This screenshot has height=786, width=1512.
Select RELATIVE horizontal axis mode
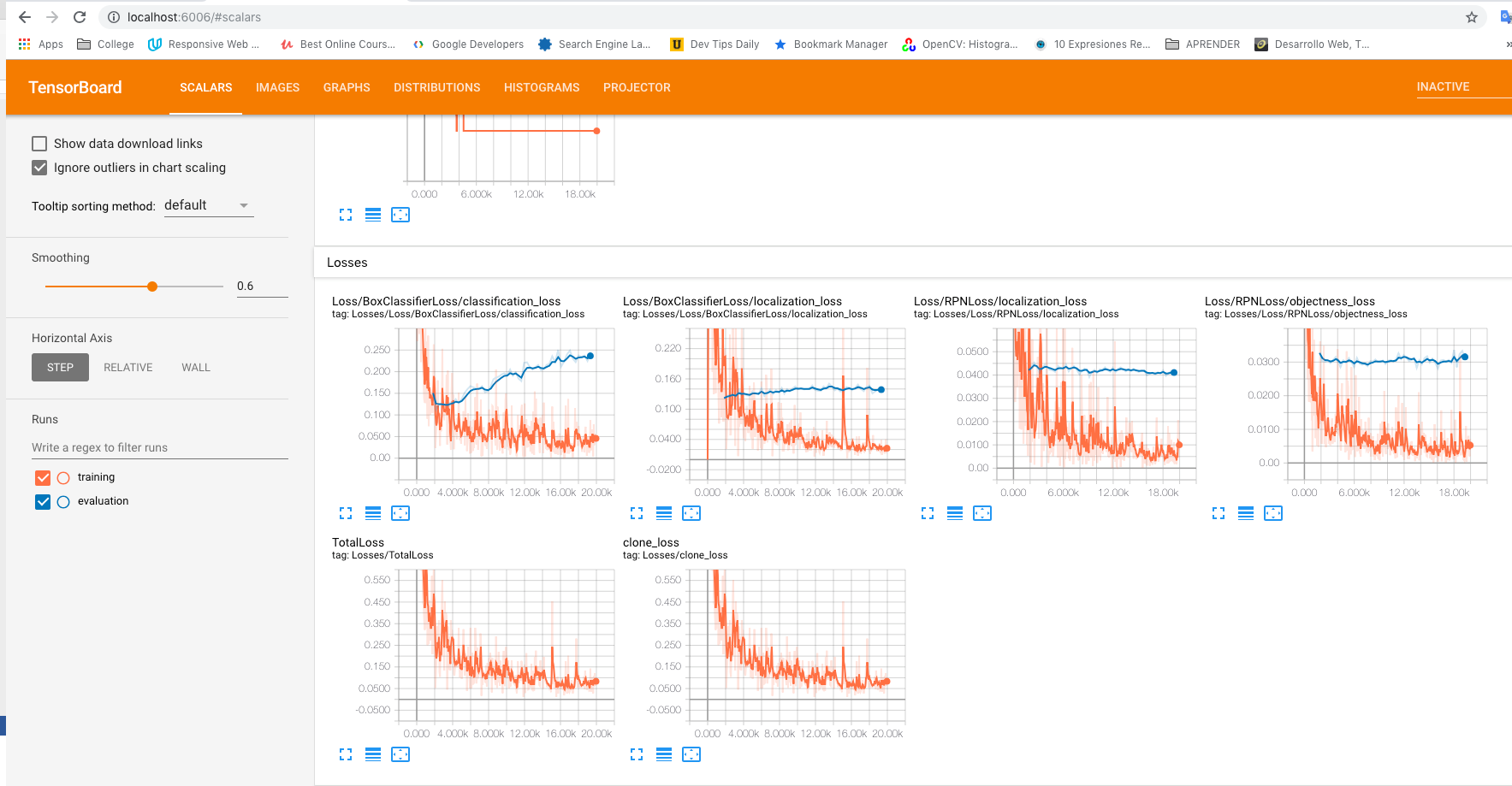[128, 368]
